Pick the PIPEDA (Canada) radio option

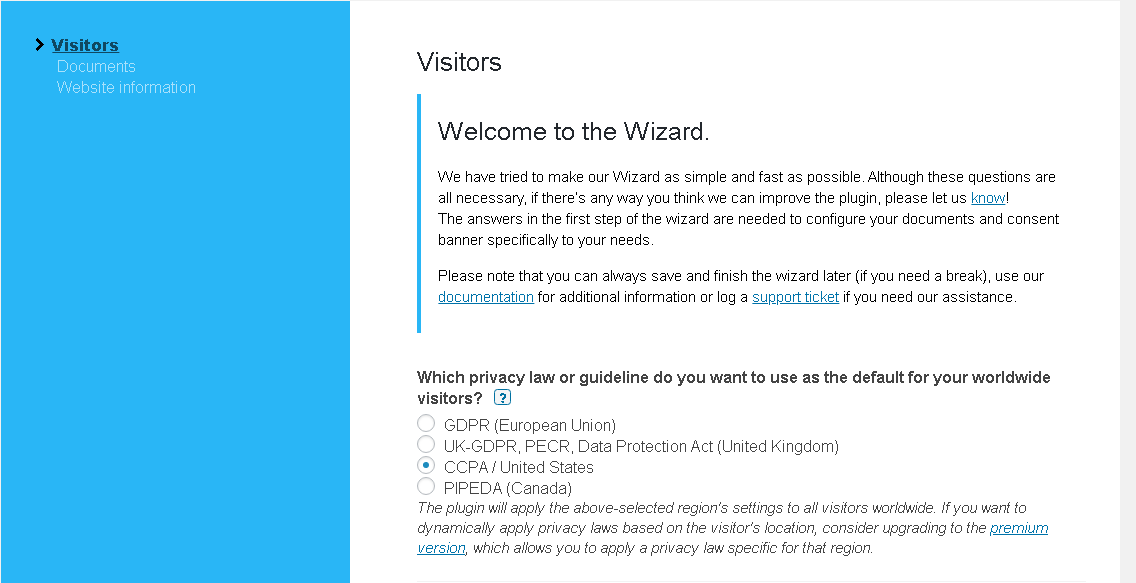pos(426,486)
